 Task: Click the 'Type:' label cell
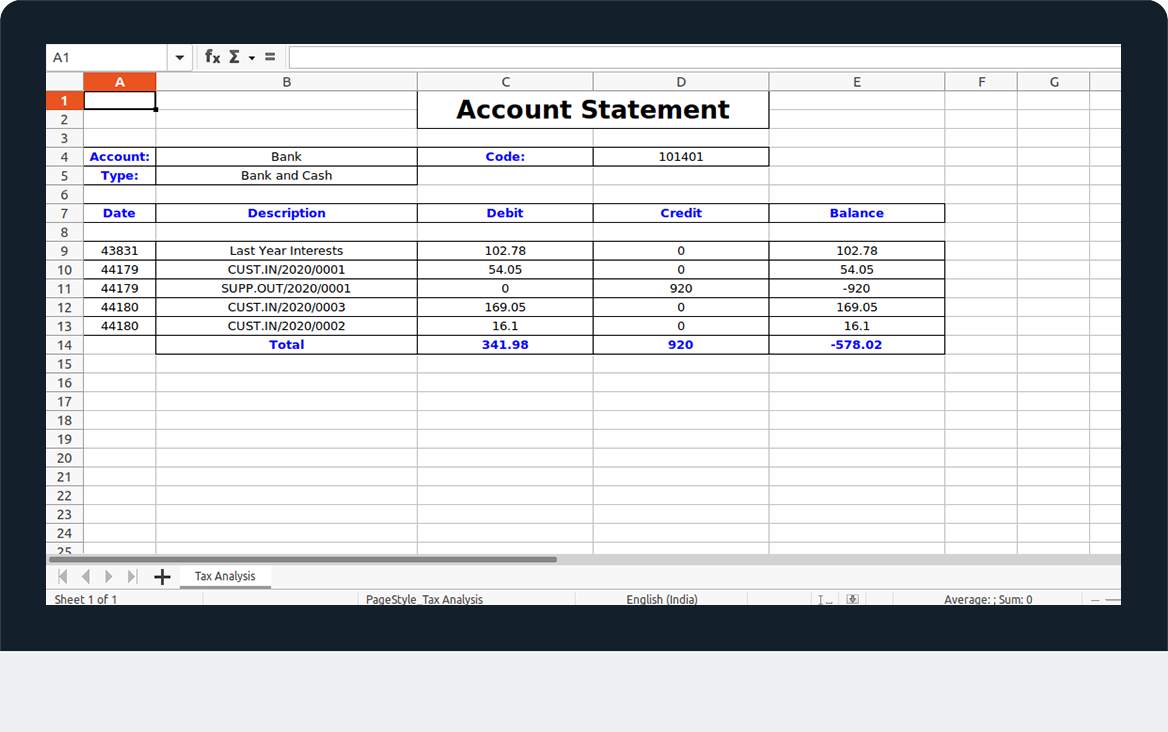[x=119, y=176]
